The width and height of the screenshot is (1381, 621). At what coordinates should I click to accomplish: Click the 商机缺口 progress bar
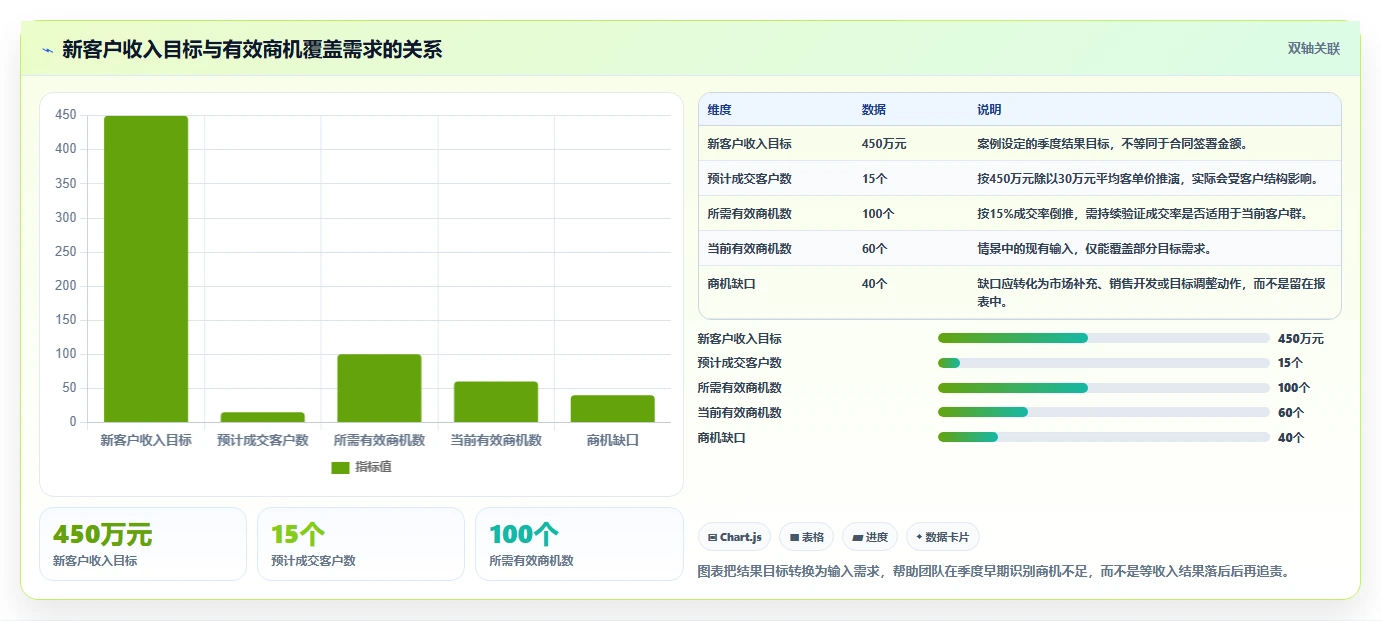(1104, 437)
